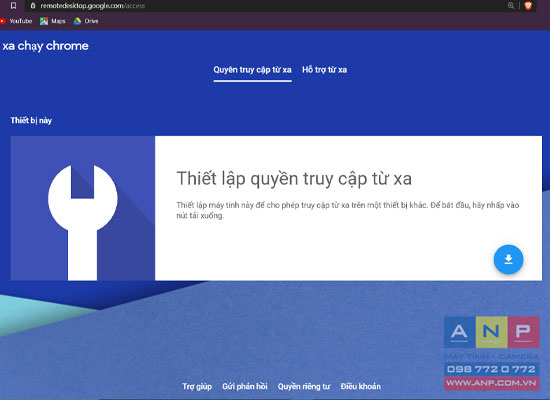Click the ANP watermark logo
The image size is (550, 400).
point(492,353)
